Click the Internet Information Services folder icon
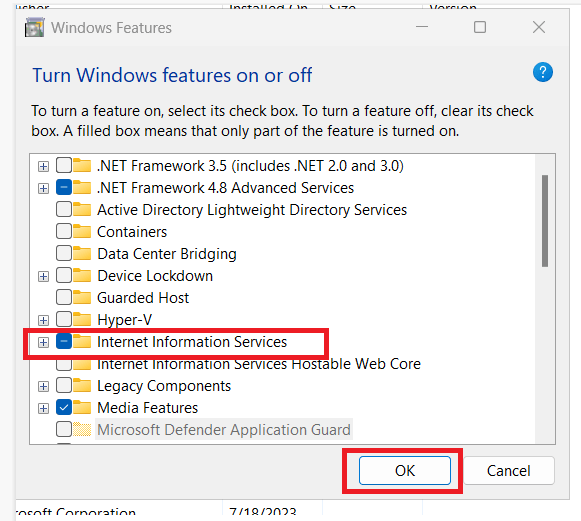581x521 pixels. [x=82, y=341]
